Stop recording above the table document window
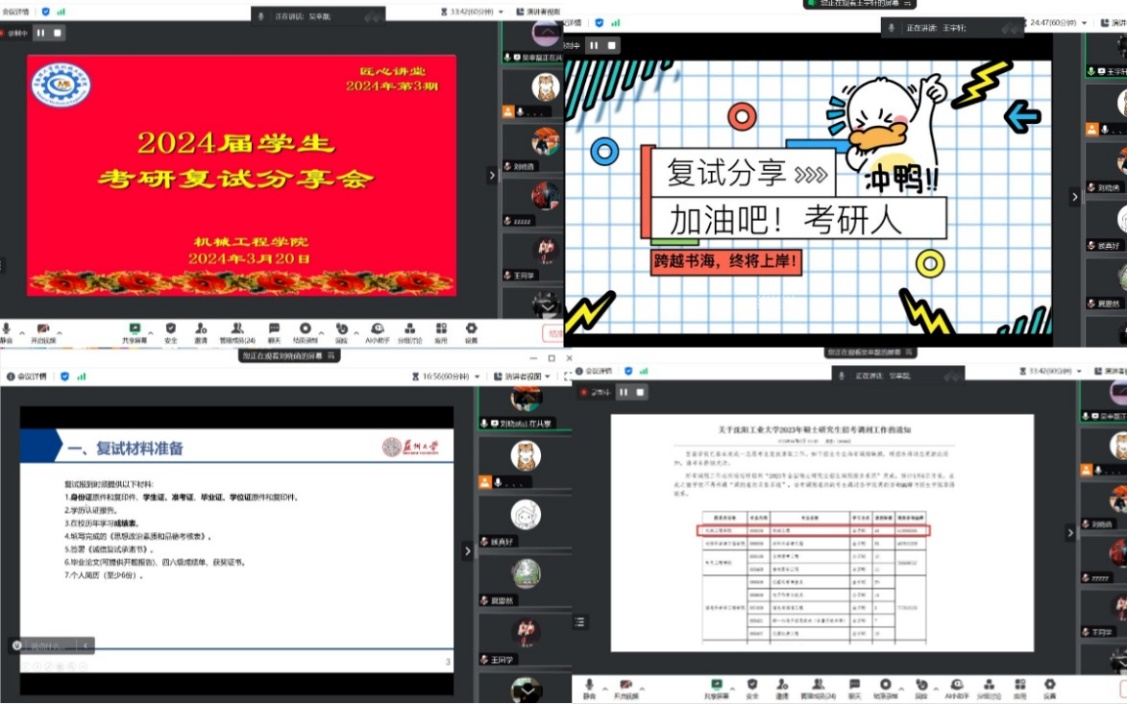Viewport: 1127px width, 704px height. (x=640, y=392)
